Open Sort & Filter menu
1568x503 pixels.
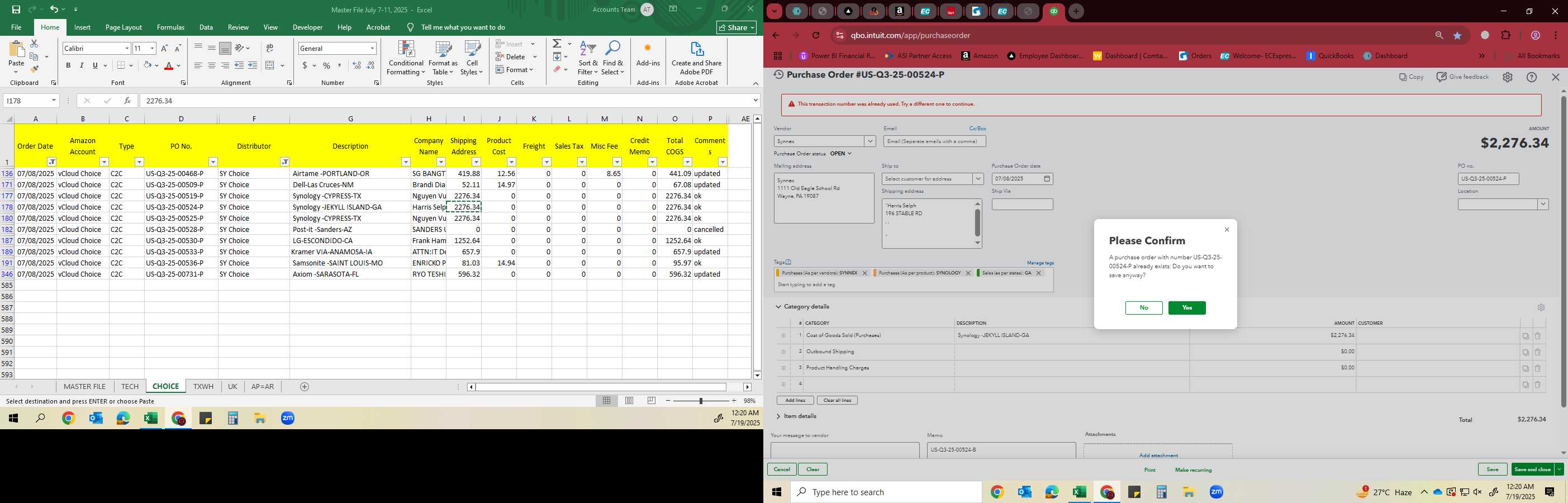pos(588,59)
